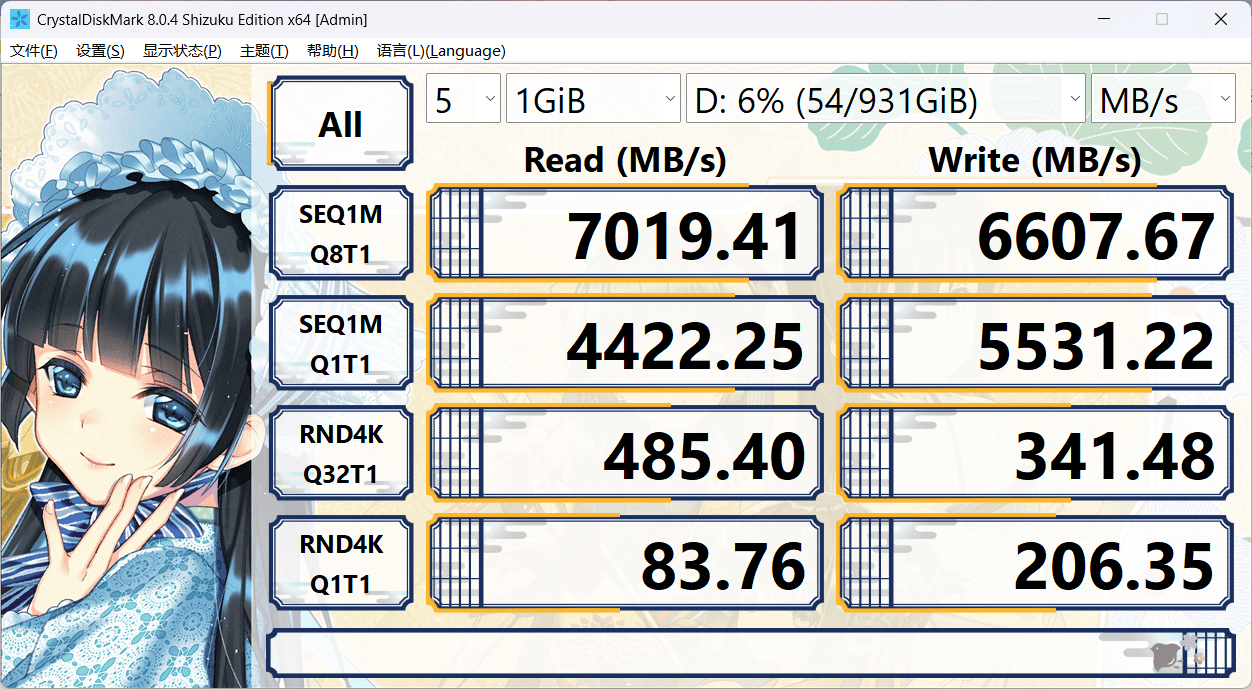Select the 6607.67 sequential write result
The height and width of the screenshot is (689, 1252).
(1035, 234)
